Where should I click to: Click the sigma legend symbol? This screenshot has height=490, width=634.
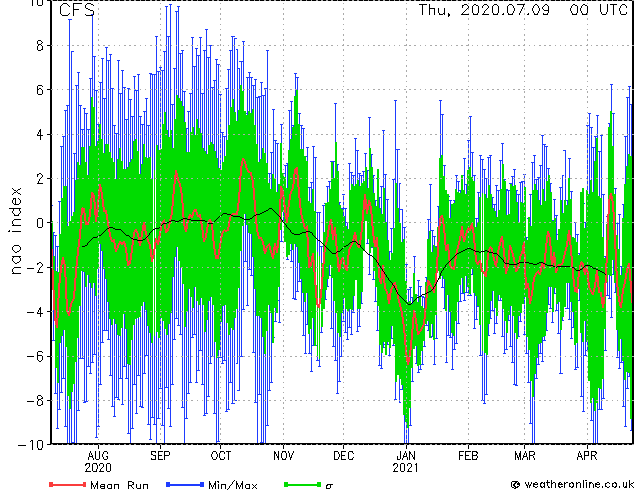[x=329, y=486]
